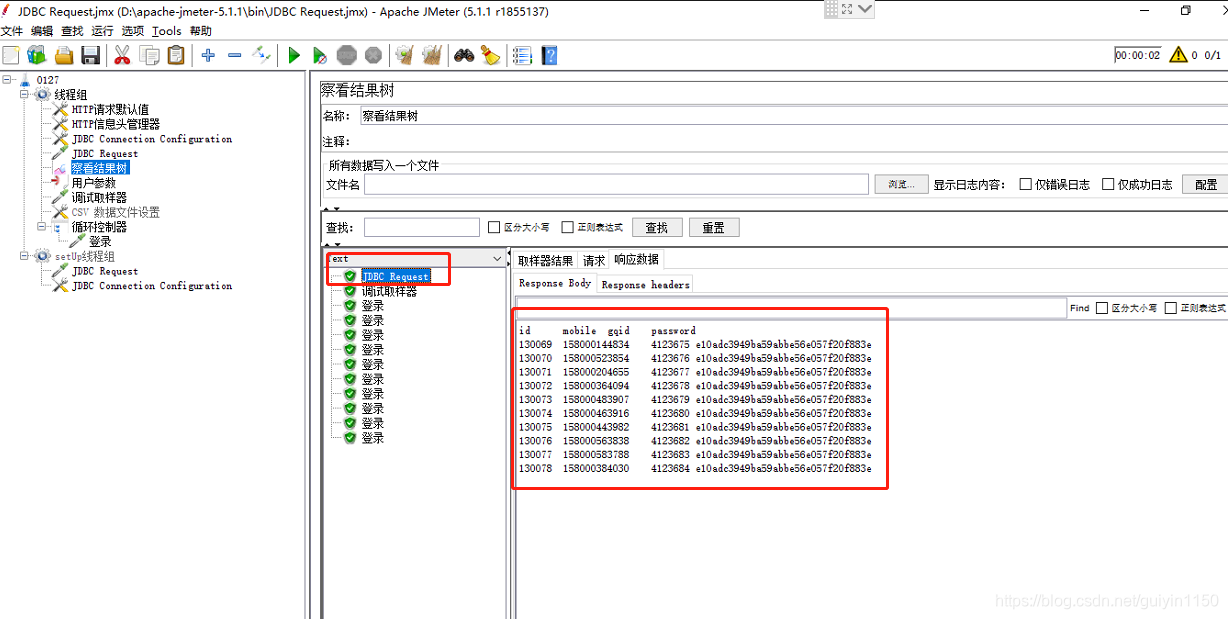Click the Clear All toolbar icon
Screen dimensions: 1228x619
432,55
